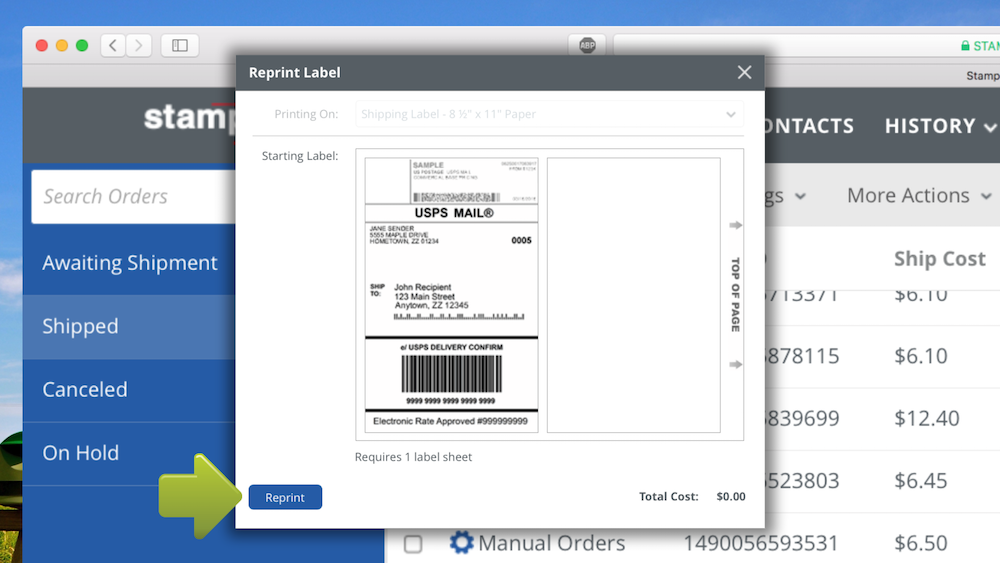The image size is (1000, 563).
Task: Sort by the Ship Cost column header
Action: (939, 259)
